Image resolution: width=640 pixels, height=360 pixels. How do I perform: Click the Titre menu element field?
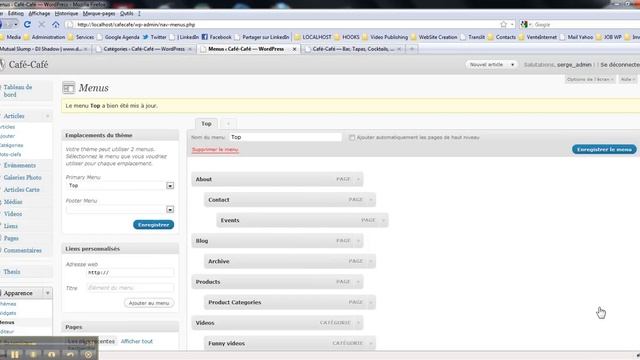130,288
